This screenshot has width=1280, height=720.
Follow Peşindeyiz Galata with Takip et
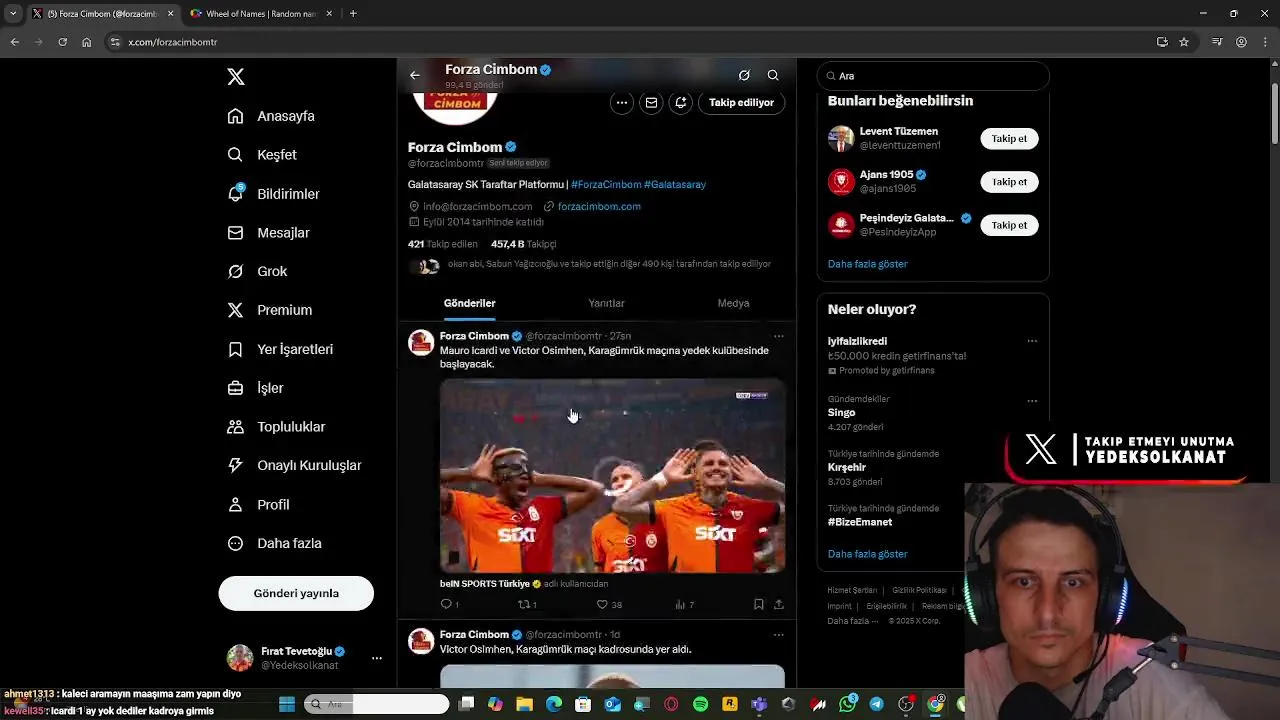(1009, 225)
